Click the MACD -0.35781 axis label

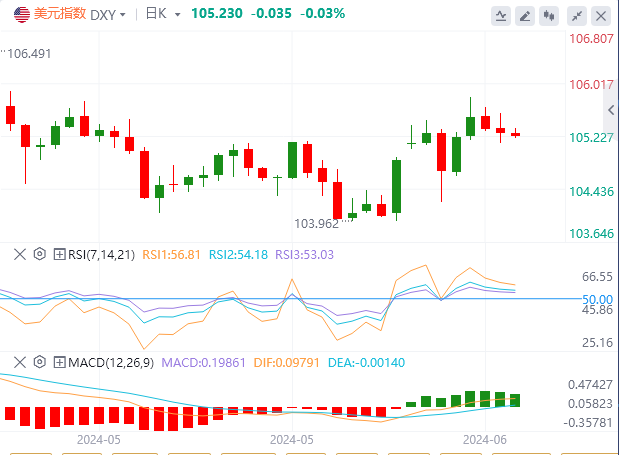coord(588,423)
